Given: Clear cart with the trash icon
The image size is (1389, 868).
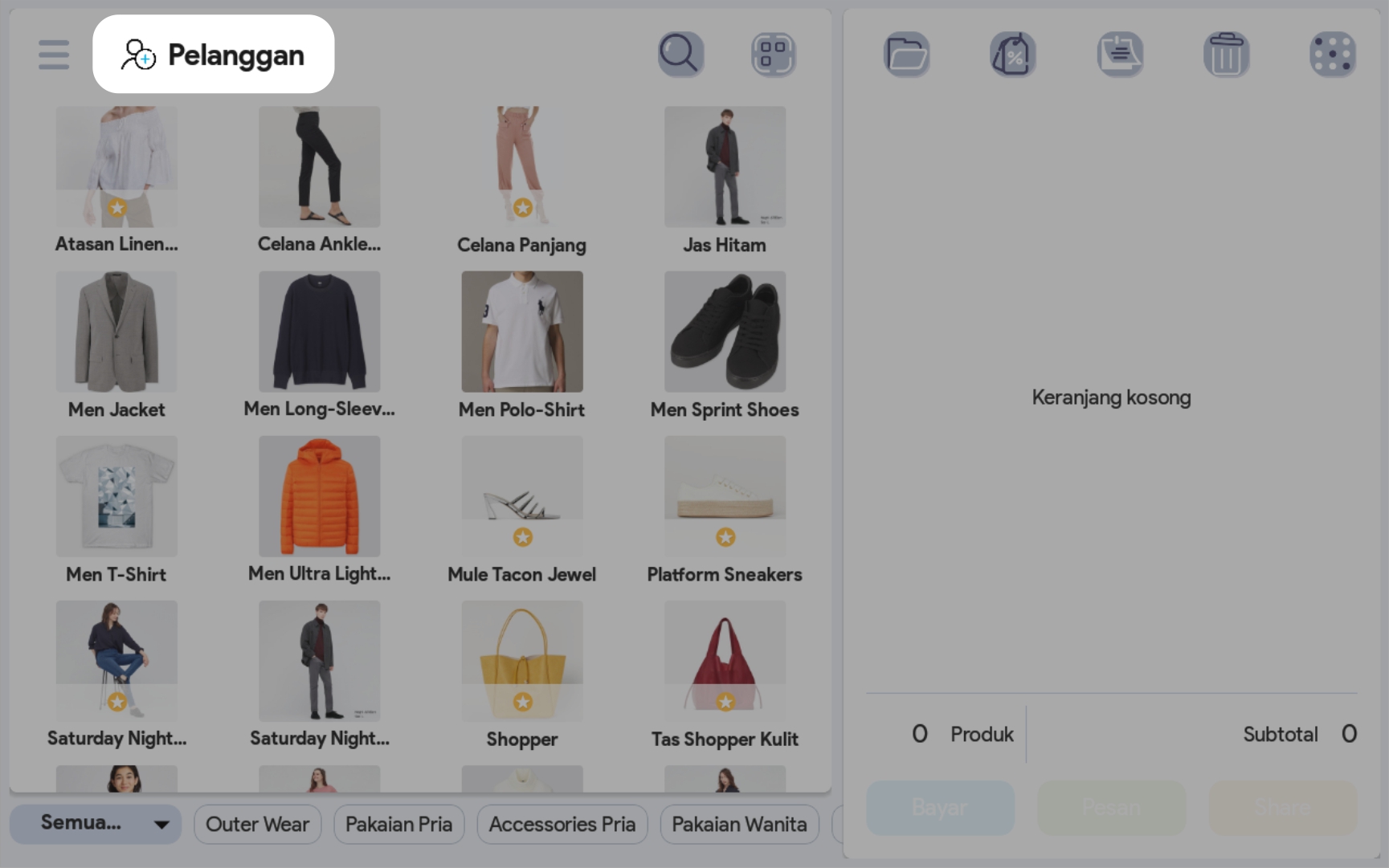Looking at the screenshot, I should pos(1226,55).
